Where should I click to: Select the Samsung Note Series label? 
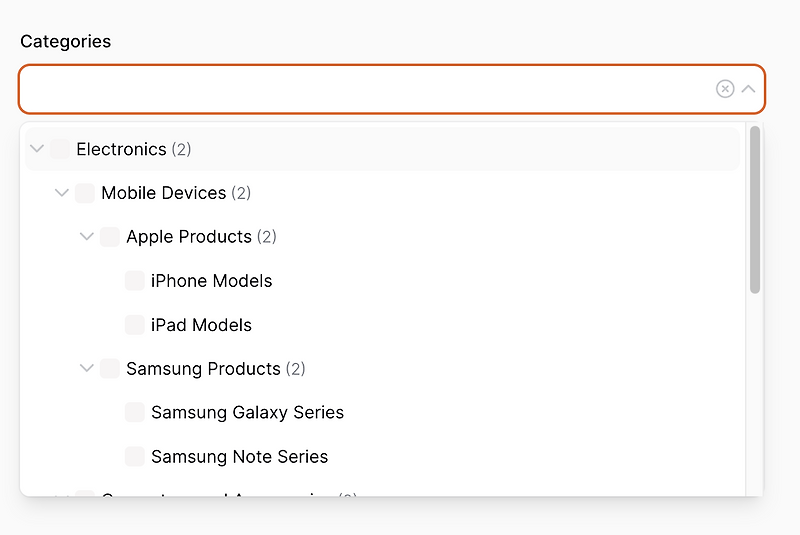tap(239, 457)
